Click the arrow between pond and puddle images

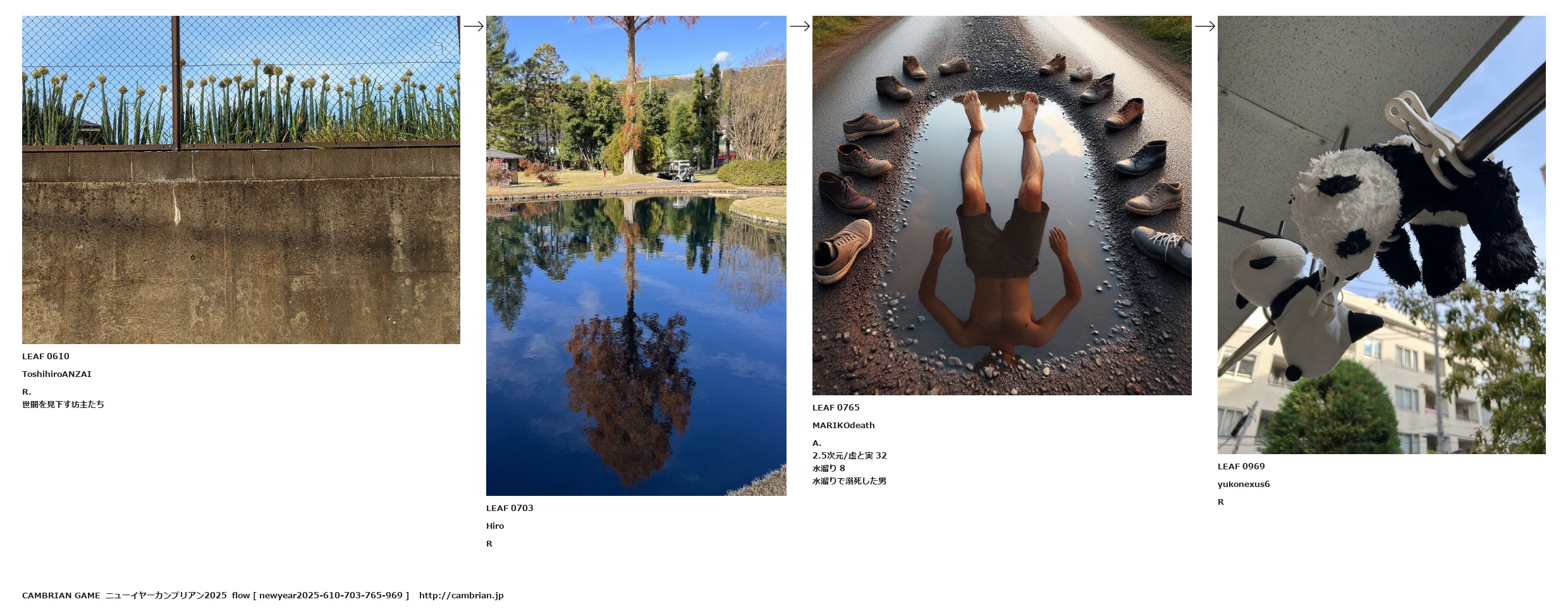point(800,26)
